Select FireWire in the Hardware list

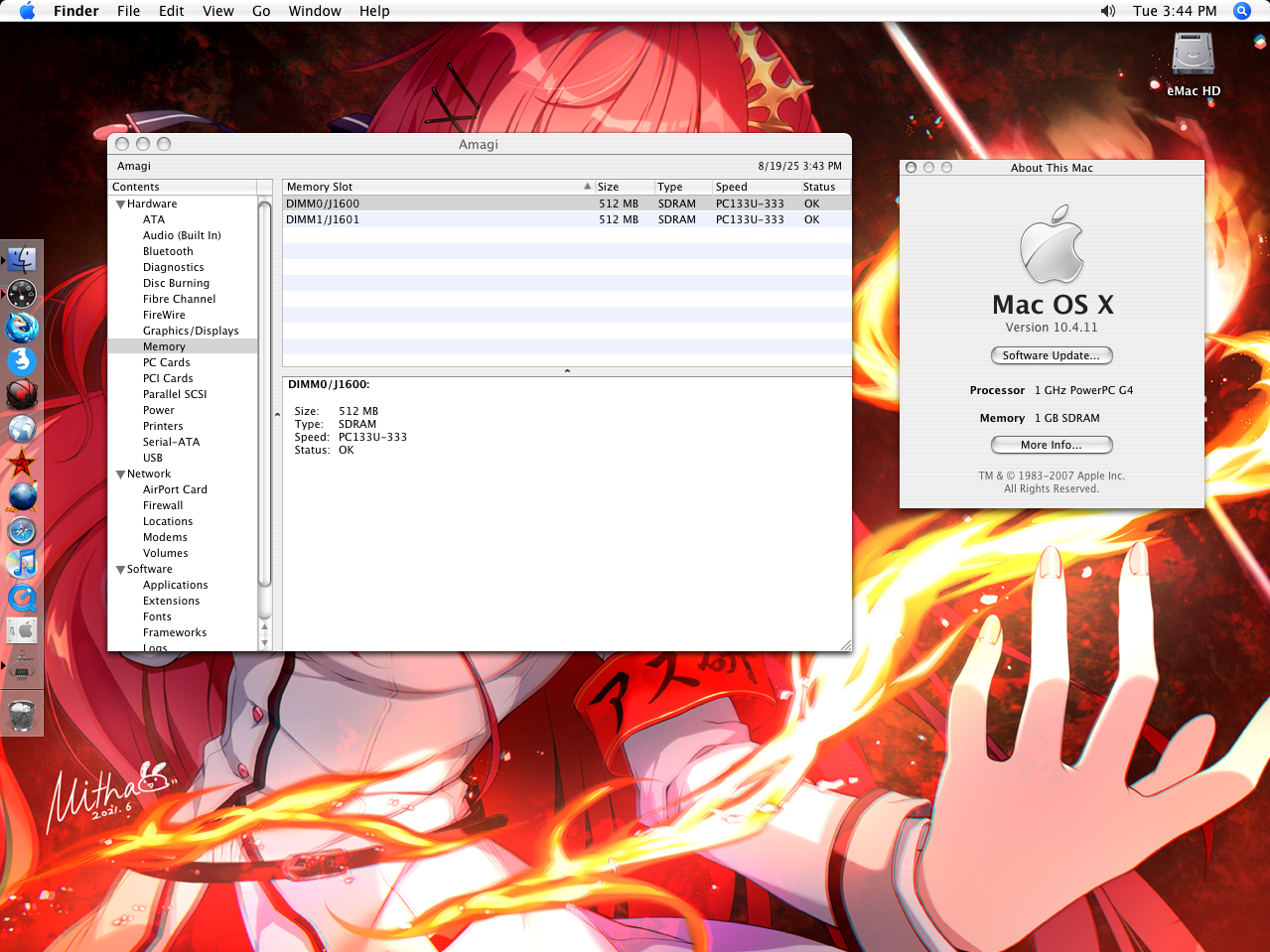164,315
